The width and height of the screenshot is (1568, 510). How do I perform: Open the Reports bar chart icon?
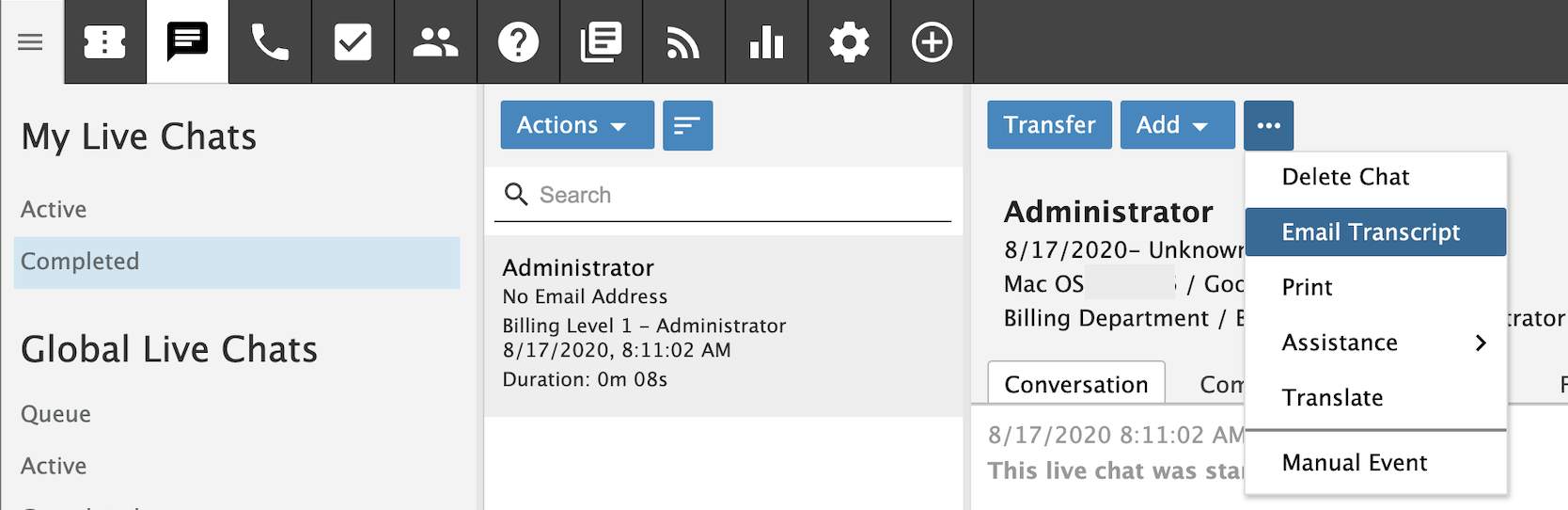pyautogui.click(x=766, y=42)
